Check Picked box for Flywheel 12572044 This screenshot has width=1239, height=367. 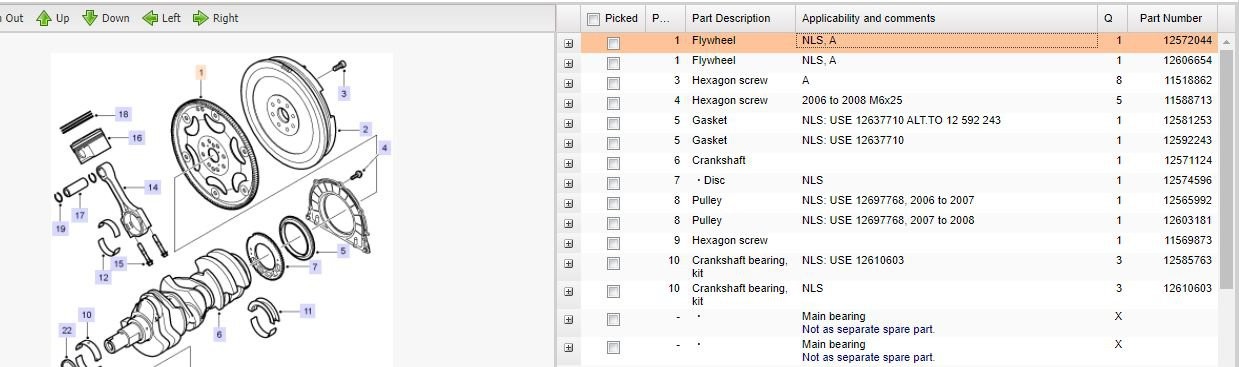pos(613,42)
